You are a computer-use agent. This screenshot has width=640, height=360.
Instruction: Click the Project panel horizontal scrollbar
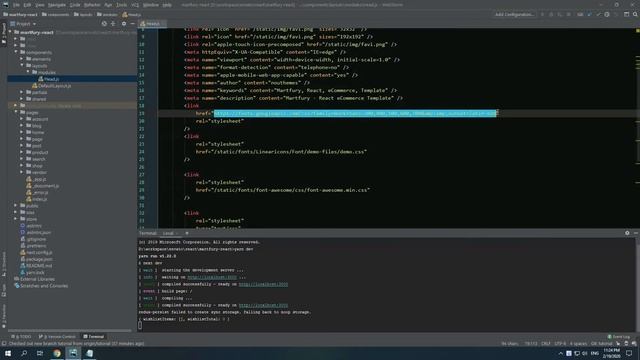click(70, 330)
